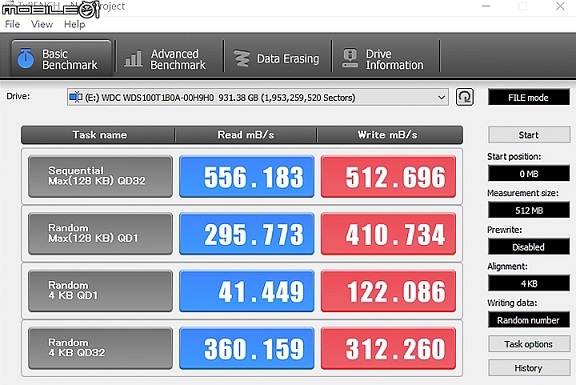Click Sequential Max(128 KB) QD32 task button

(x=100, y=176)
